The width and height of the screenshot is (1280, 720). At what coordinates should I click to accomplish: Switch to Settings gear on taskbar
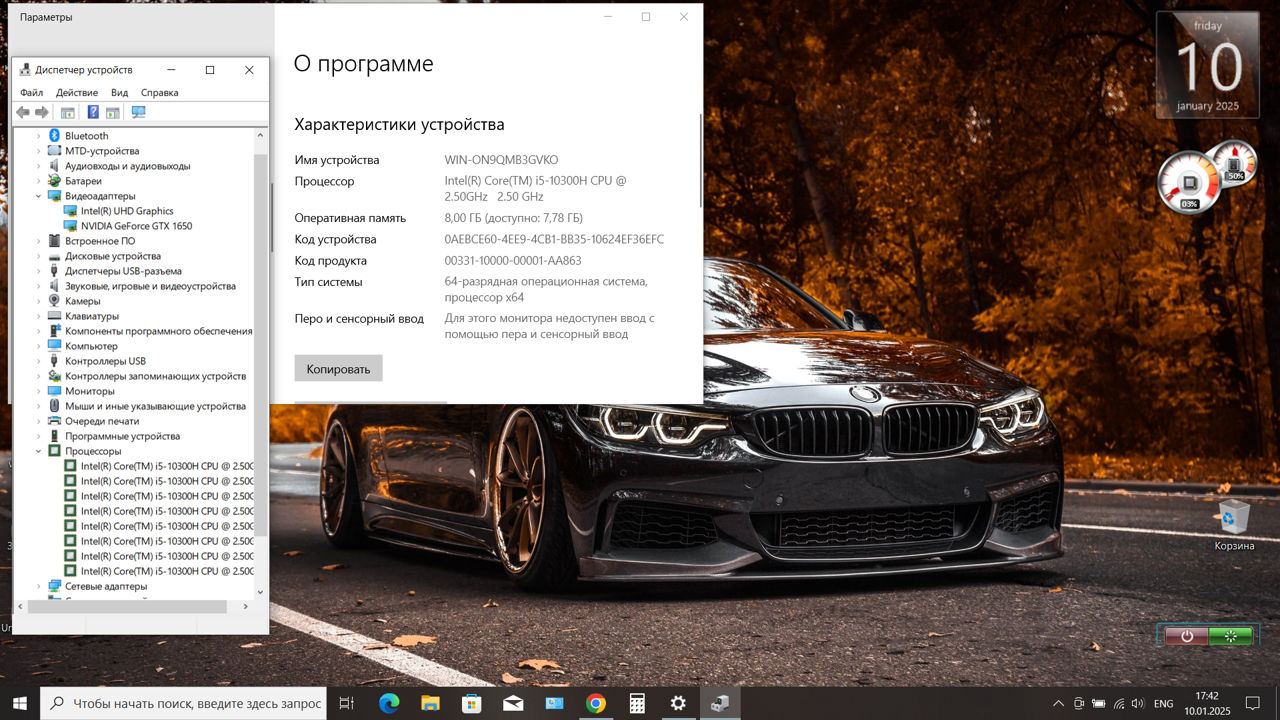678,703
